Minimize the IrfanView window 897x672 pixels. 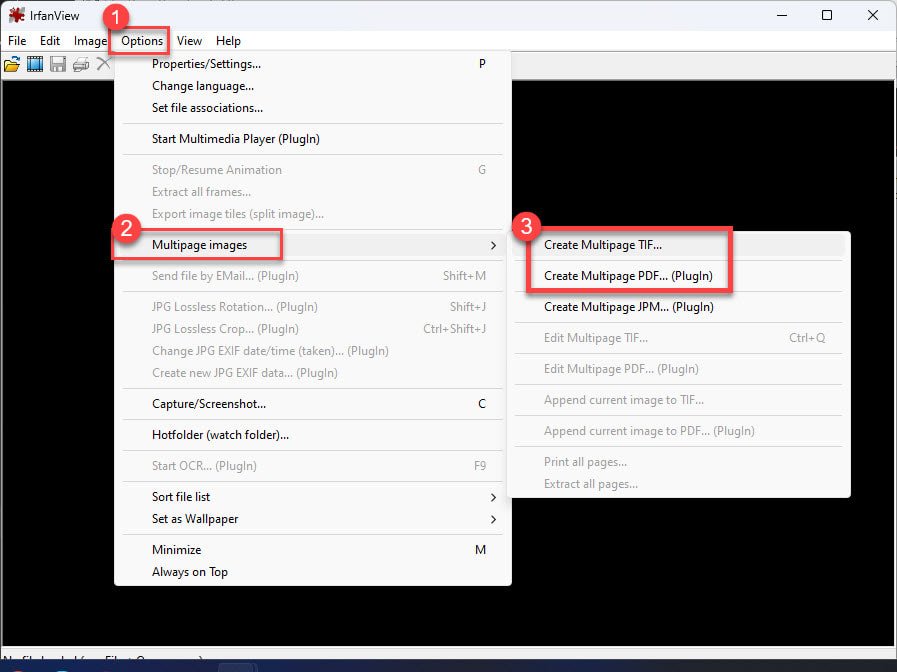(x=782, y=15)
